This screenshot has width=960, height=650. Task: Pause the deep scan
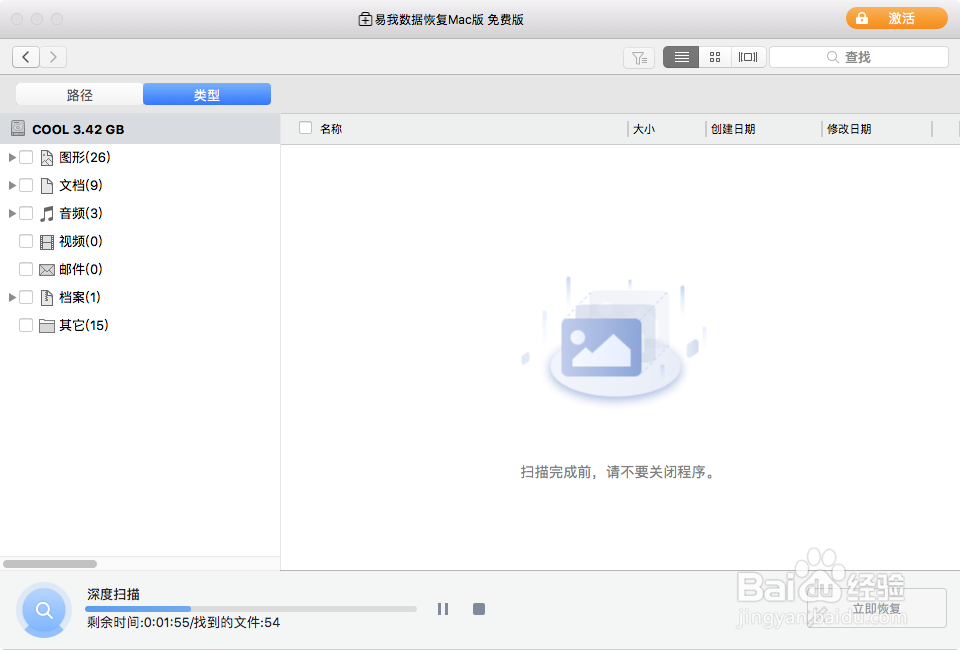pos(443,608)
